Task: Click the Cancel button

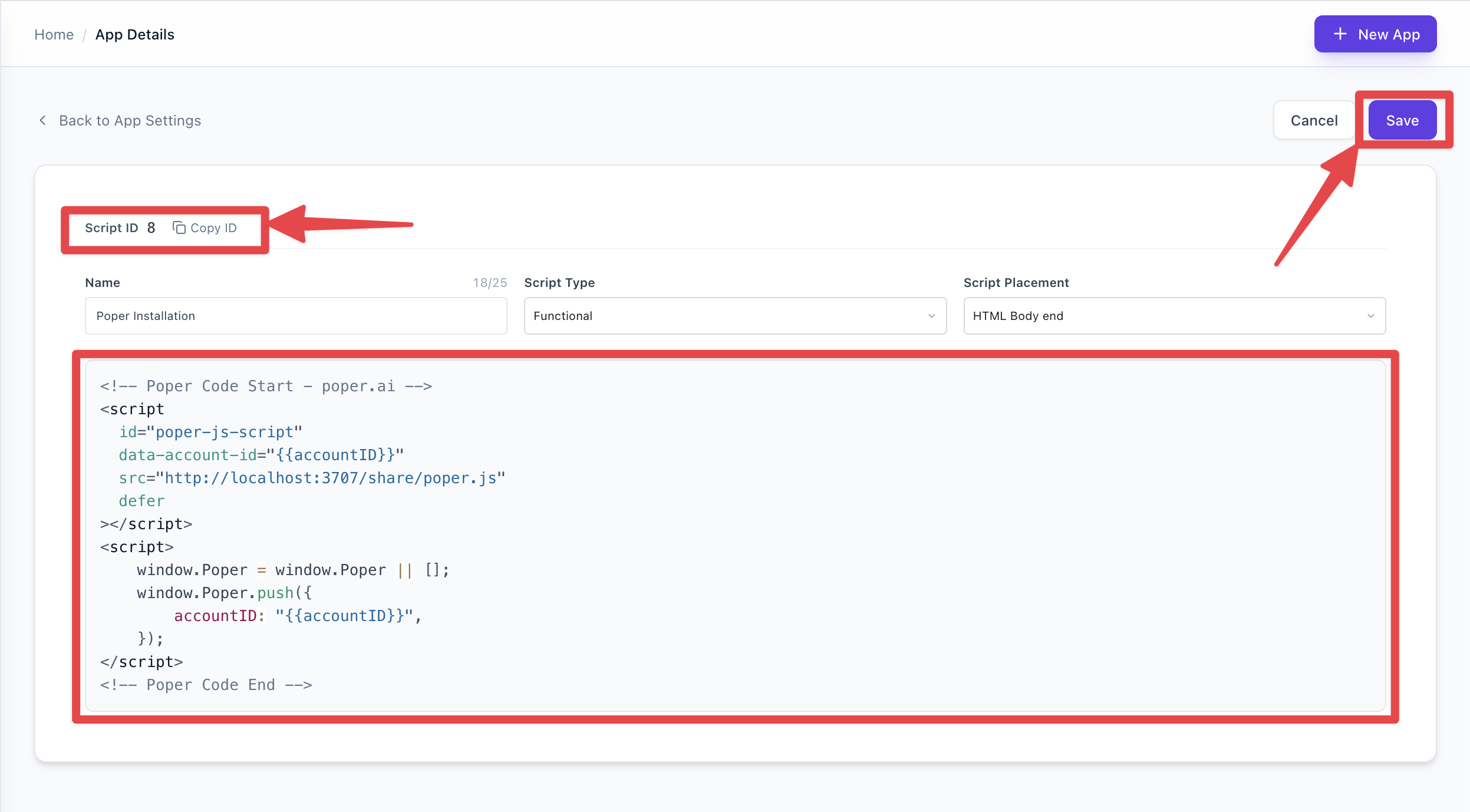Action: 1314,120
